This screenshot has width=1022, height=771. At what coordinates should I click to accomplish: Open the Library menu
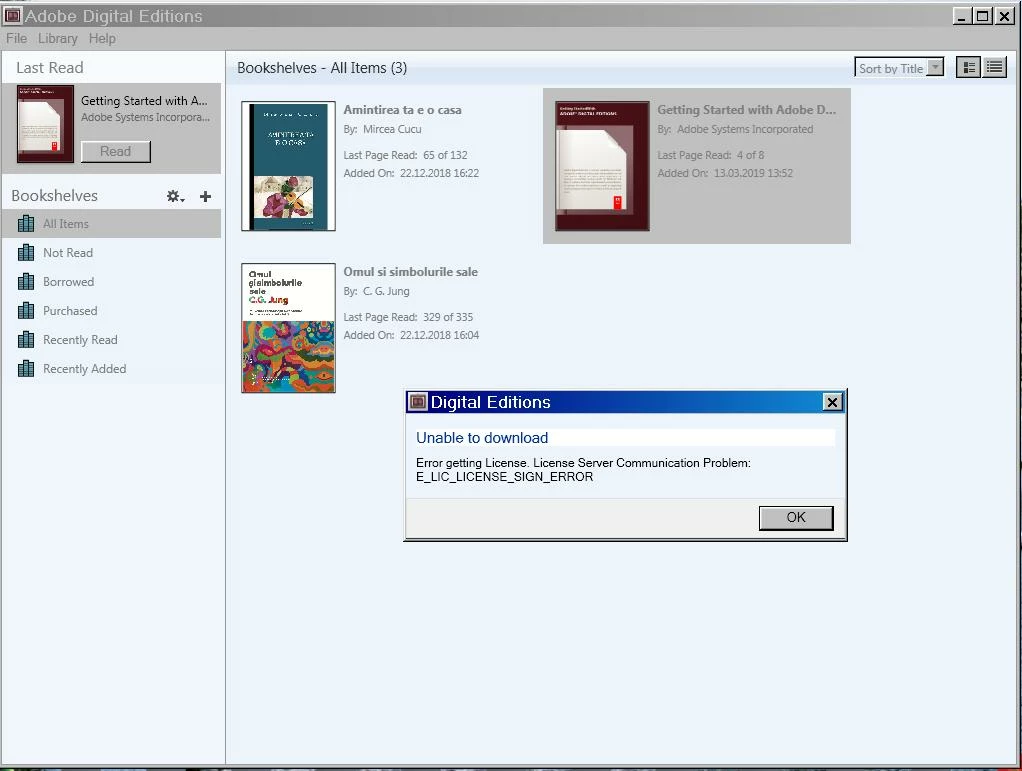click(57, 38)
